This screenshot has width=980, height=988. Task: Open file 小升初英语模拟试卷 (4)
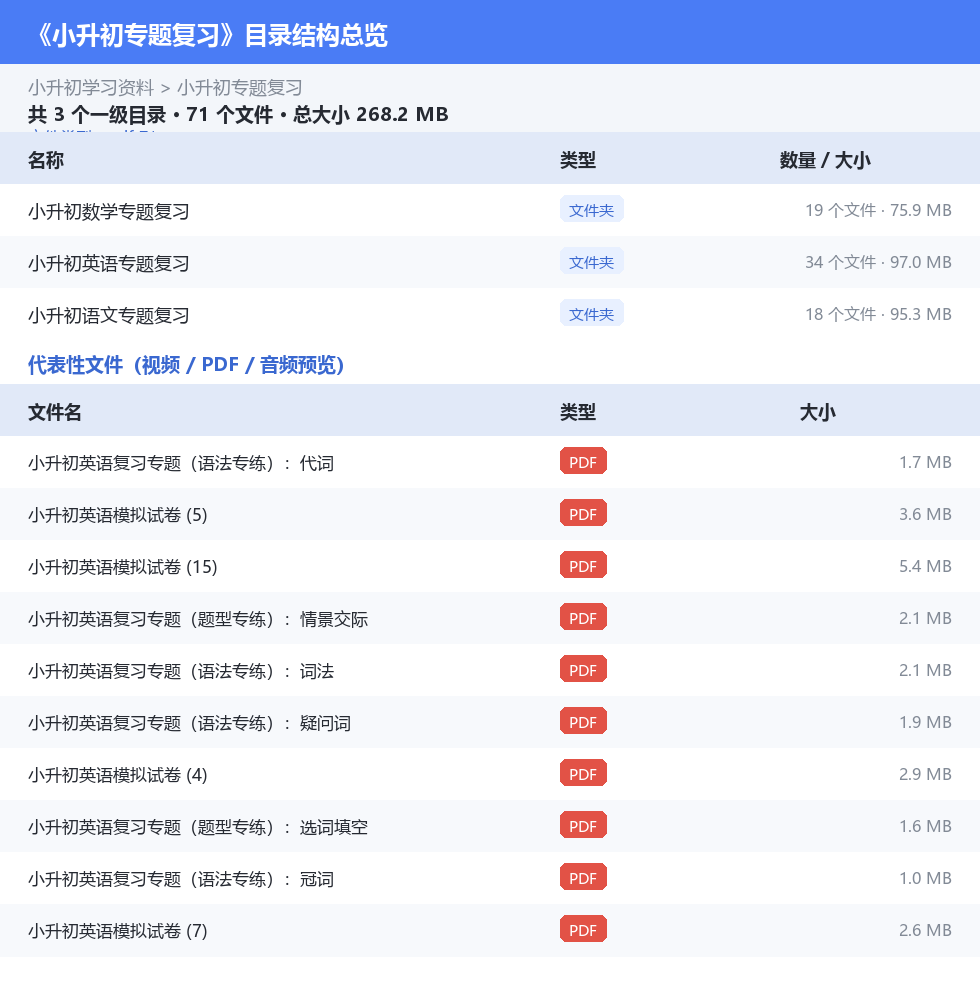click(118, 775)
